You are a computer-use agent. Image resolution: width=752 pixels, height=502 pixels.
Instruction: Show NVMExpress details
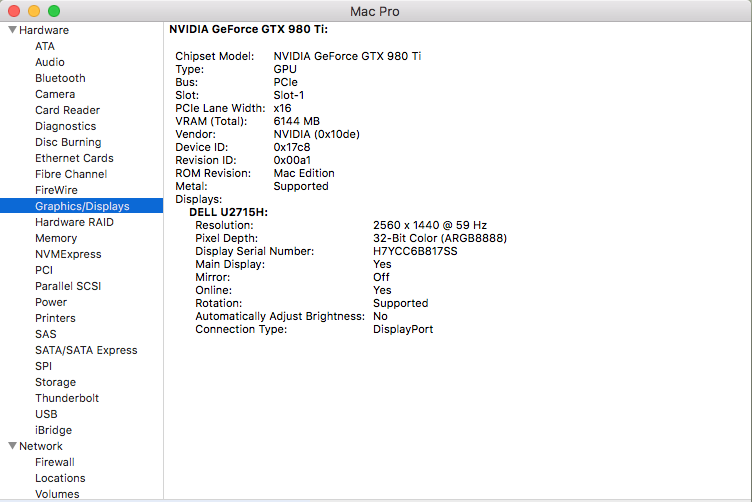(68, 254)
